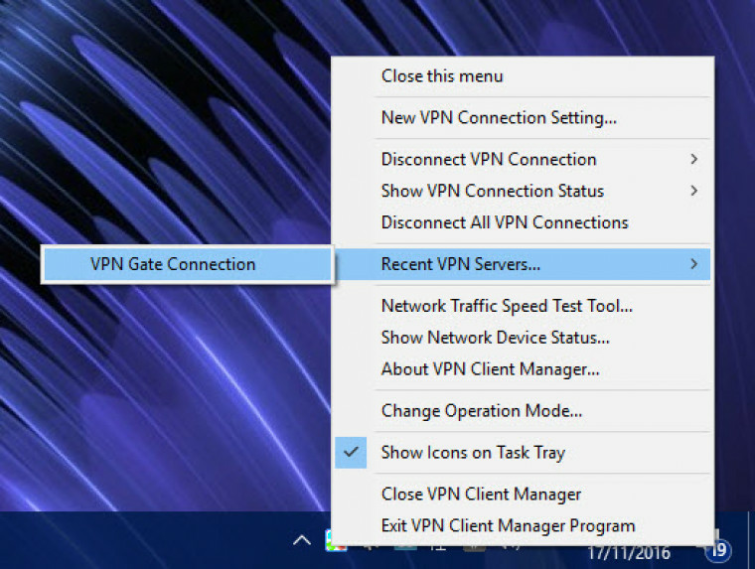Select Exit VPN Client Manager Program

(508, 526)
